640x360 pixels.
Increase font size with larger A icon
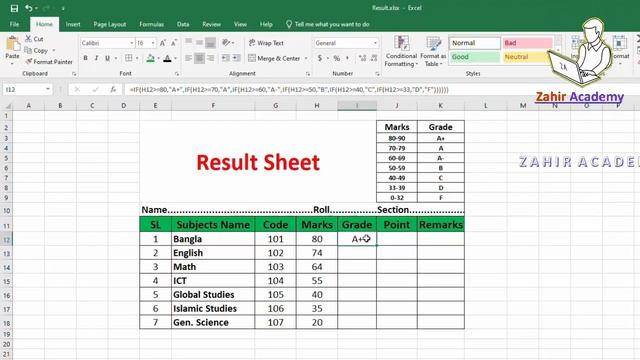click(163, 43)
